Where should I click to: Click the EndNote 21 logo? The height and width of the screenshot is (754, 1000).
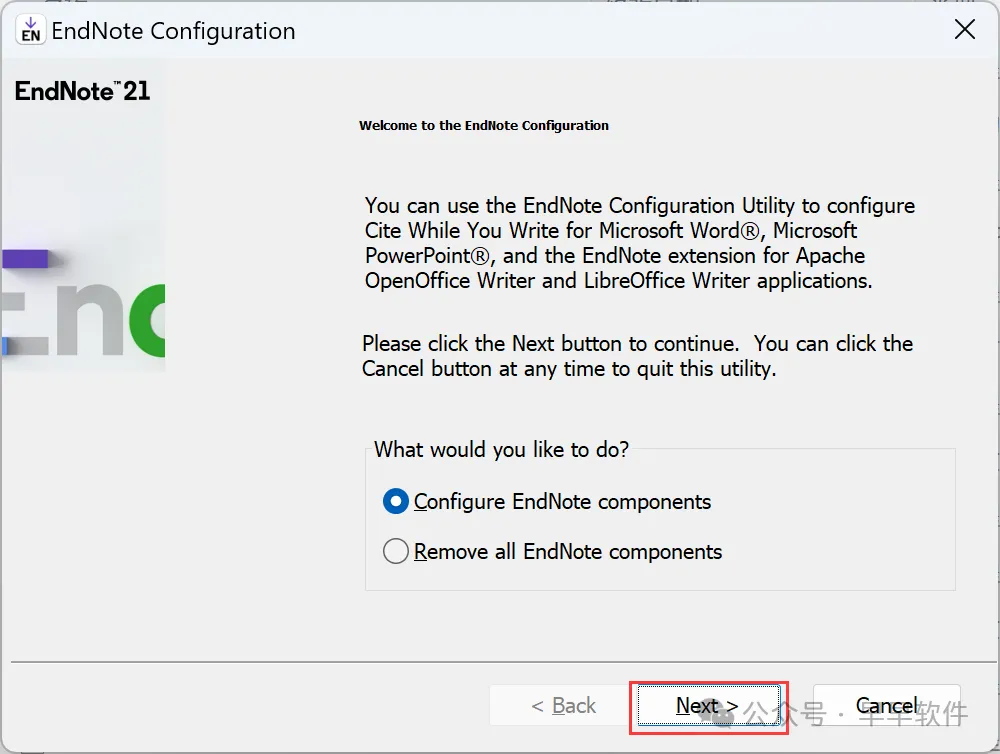(x=83, y=91)
